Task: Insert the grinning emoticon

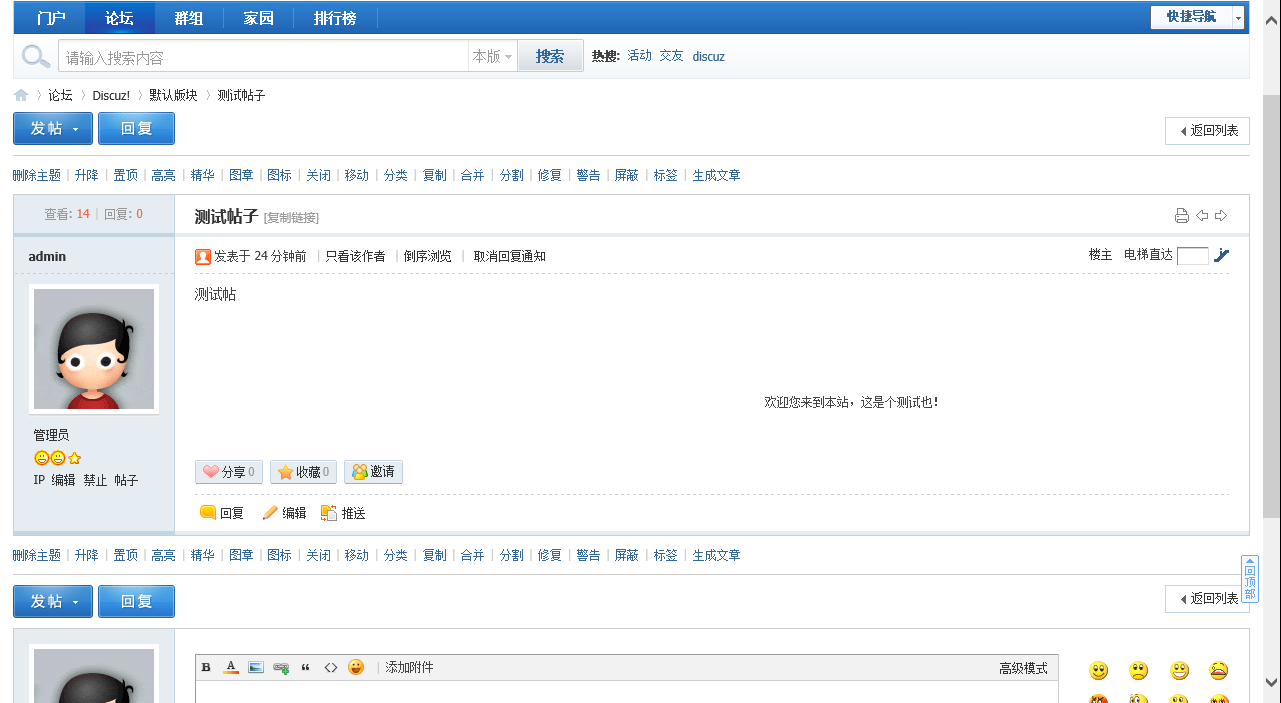Action: point(1180,671)
